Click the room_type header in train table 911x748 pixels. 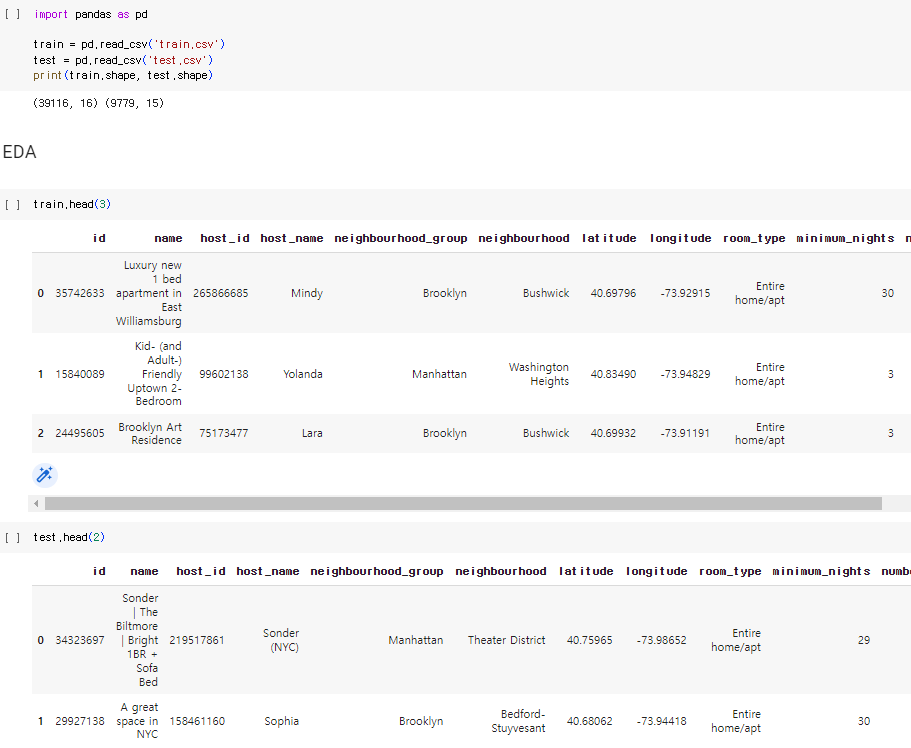pyautogui.click(x=754, y=238)
